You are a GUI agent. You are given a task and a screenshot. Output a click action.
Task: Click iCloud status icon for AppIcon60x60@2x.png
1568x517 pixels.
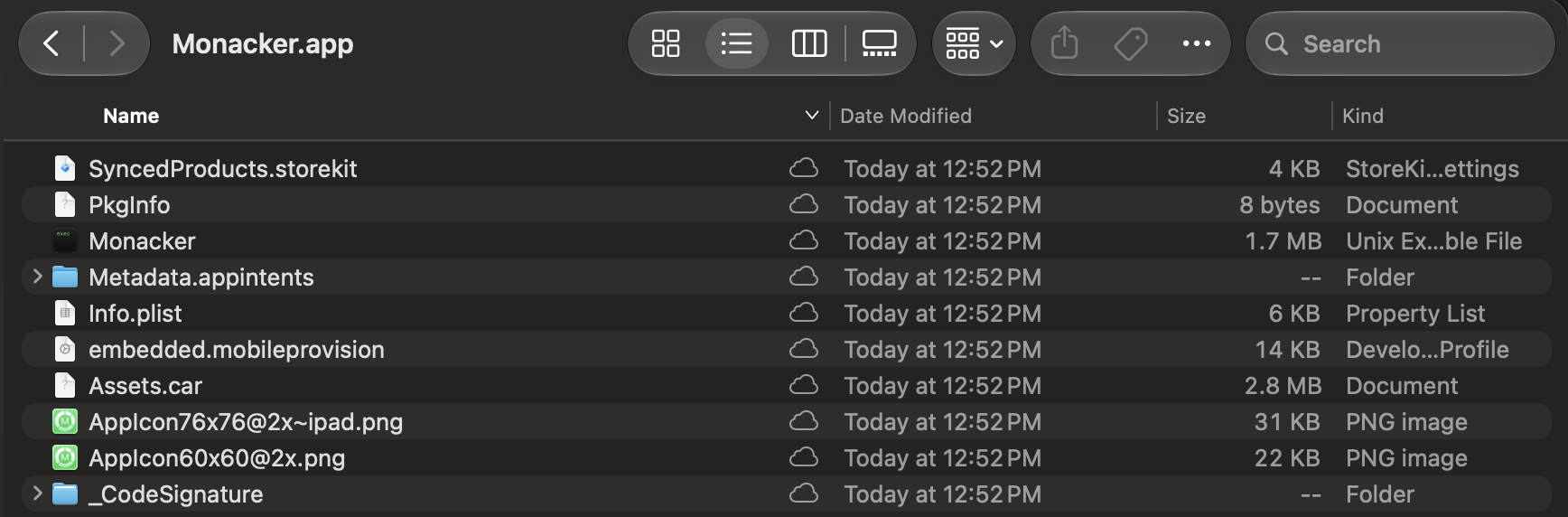[x=804, y=457]
